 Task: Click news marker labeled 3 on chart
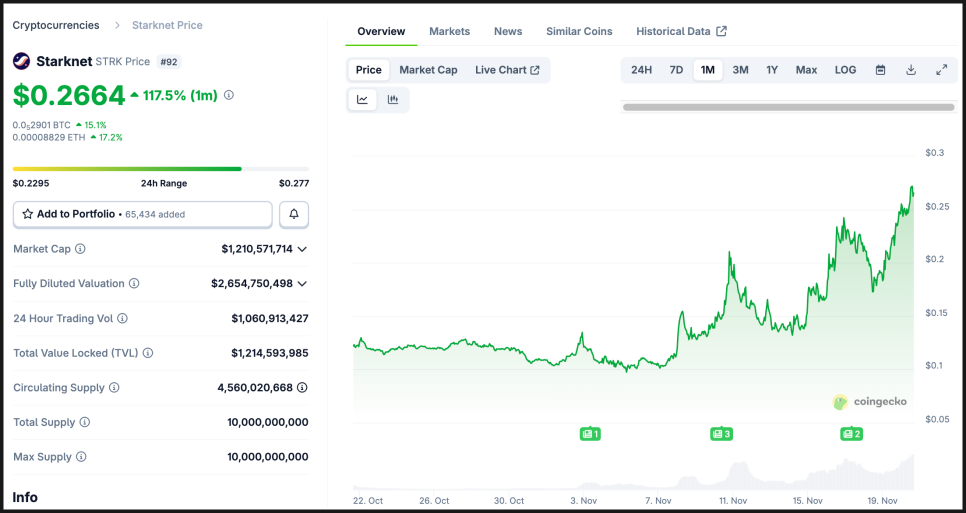(x=721, y=434)
